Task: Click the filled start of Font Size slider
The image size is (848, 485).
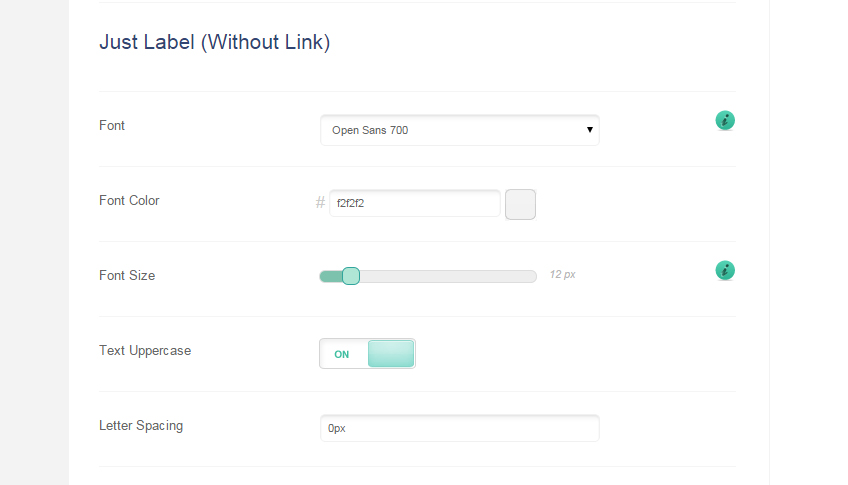Action: (x=329, y=276)
